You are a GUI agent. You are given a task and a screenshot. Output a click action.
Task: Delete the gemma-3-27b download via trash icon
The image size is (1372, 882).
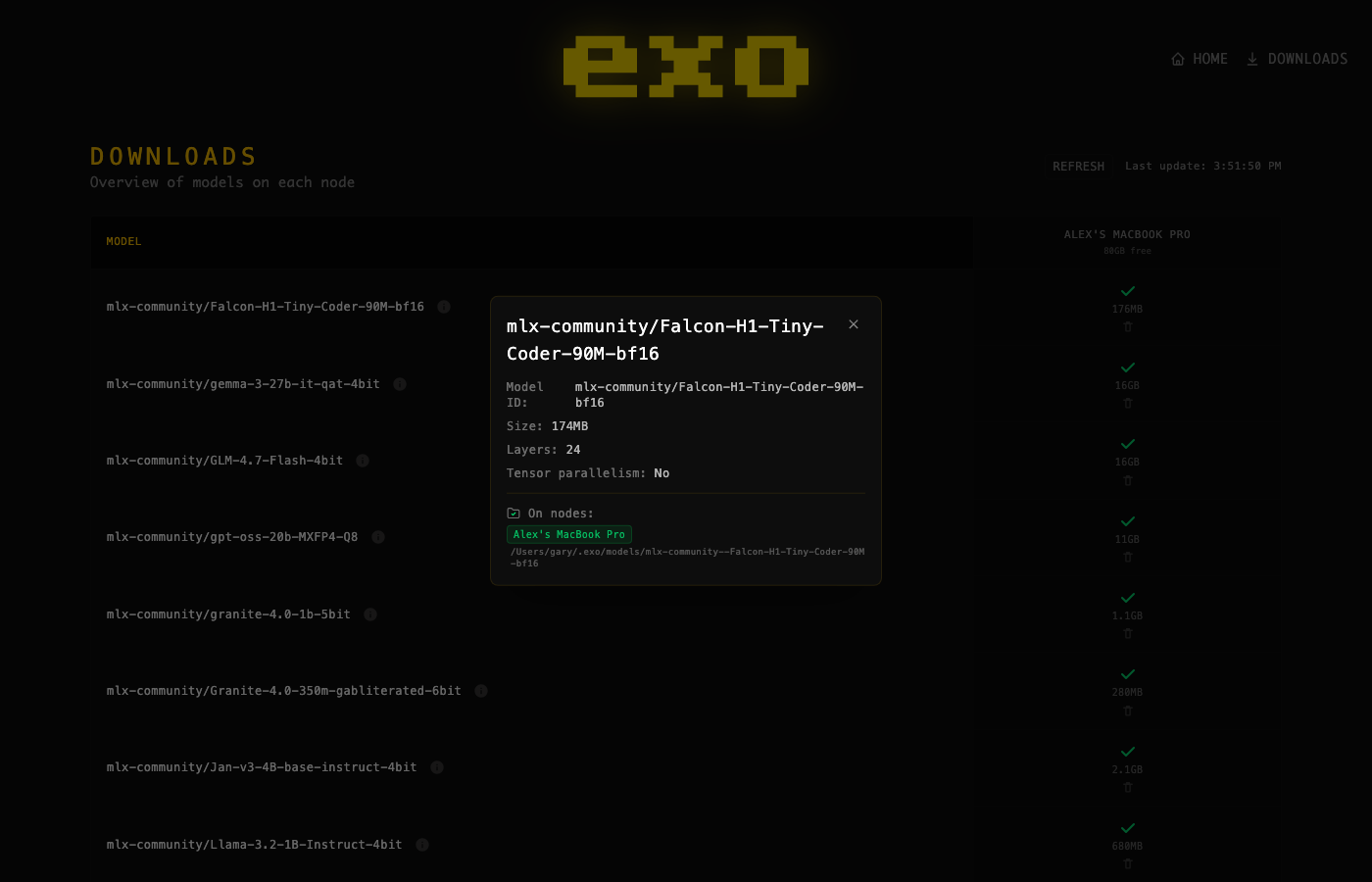click(1128, 404)
